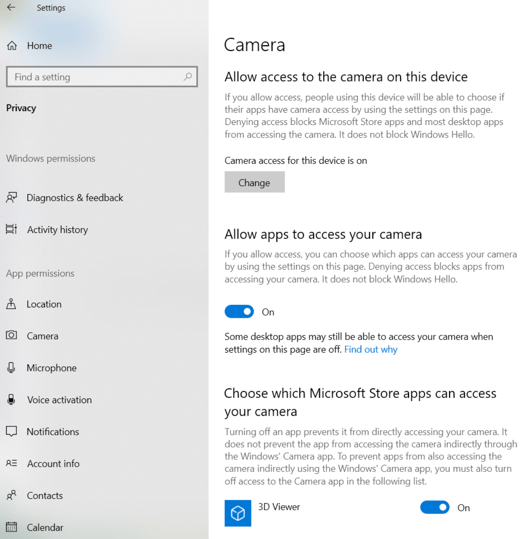The height and width of the screenshot is (539, 525).
Task: Click the 3D Viewer app icon
Action: [238, 513]
